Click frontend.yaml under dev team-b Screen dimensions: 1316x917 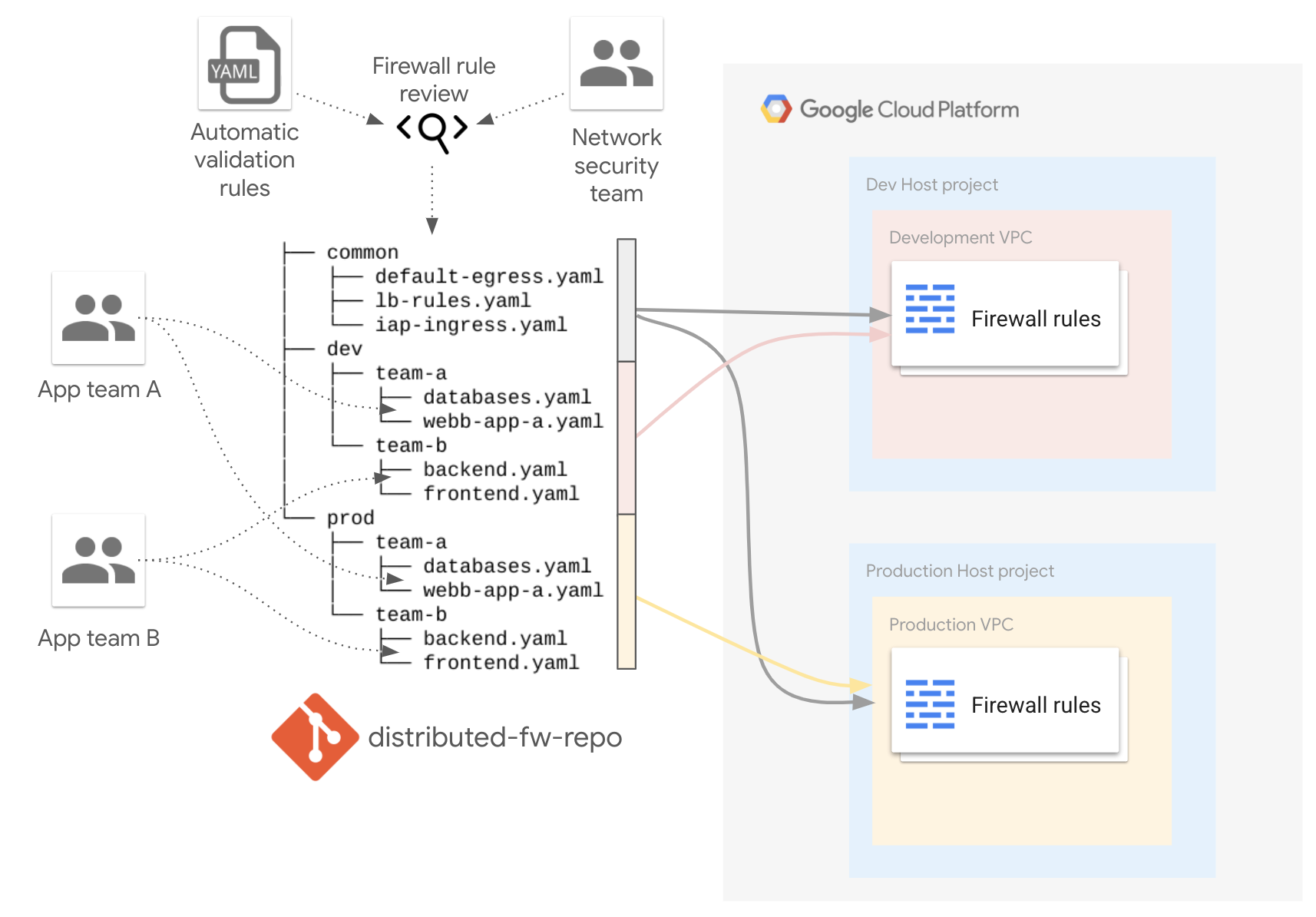501,494
